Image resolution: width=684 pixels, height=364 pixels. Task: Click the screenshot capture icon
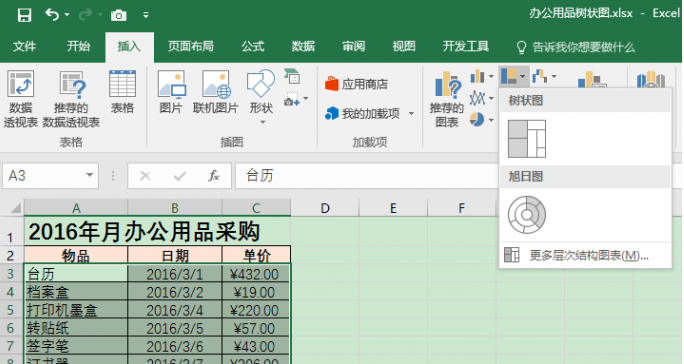click(x=292, y=100)
